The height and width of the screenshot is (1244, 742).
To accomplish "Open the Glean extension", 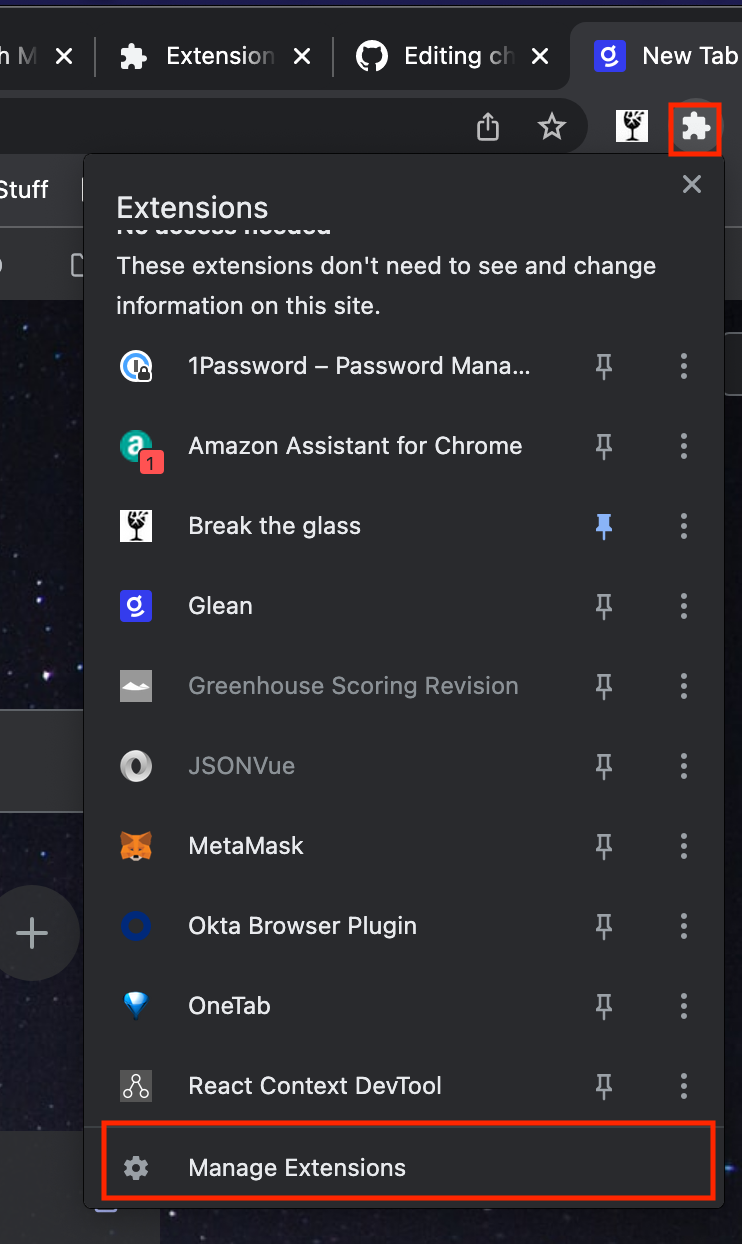I will tap(220, 606).
